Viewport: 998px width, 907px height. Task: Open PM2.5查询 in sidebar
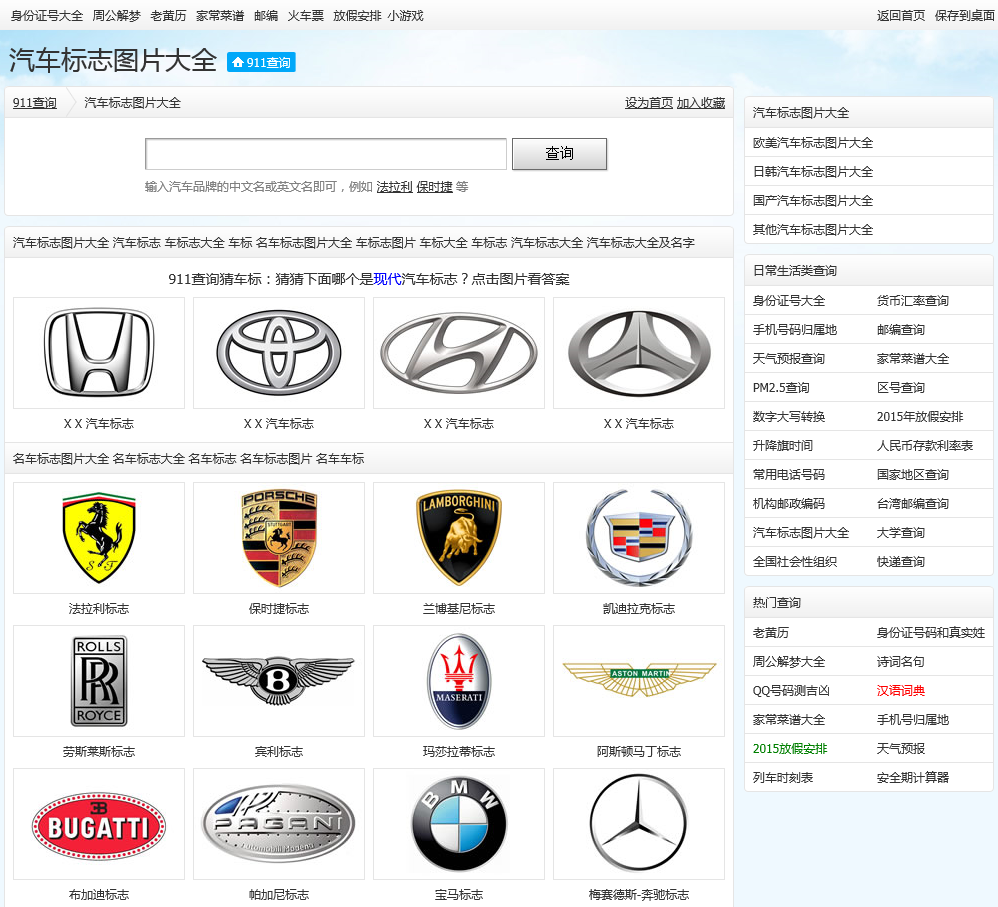pos(781,388)
